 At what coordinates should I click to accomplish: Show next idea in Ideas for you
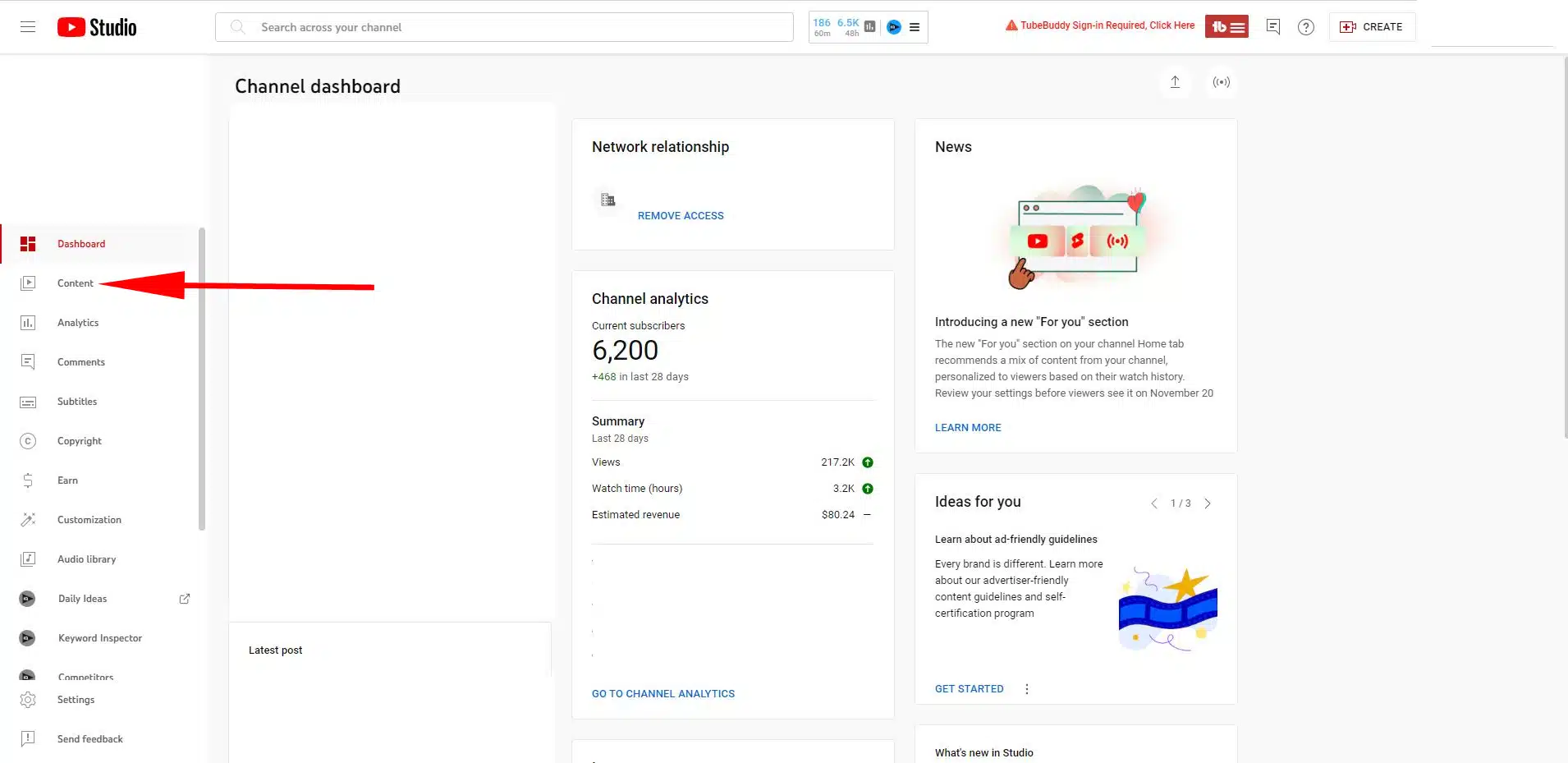point(1207,503)
